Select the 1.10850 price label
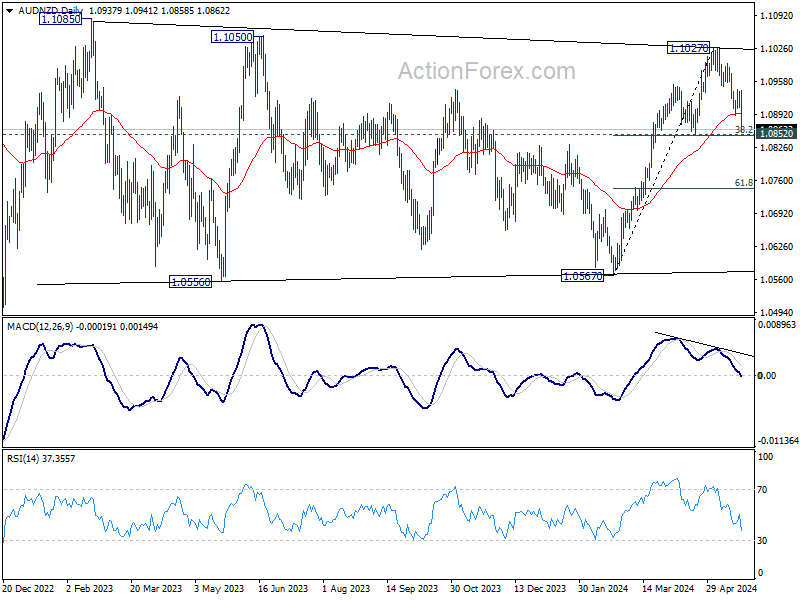The height and width of the screenshot is (600, 800). pos(60,19)
